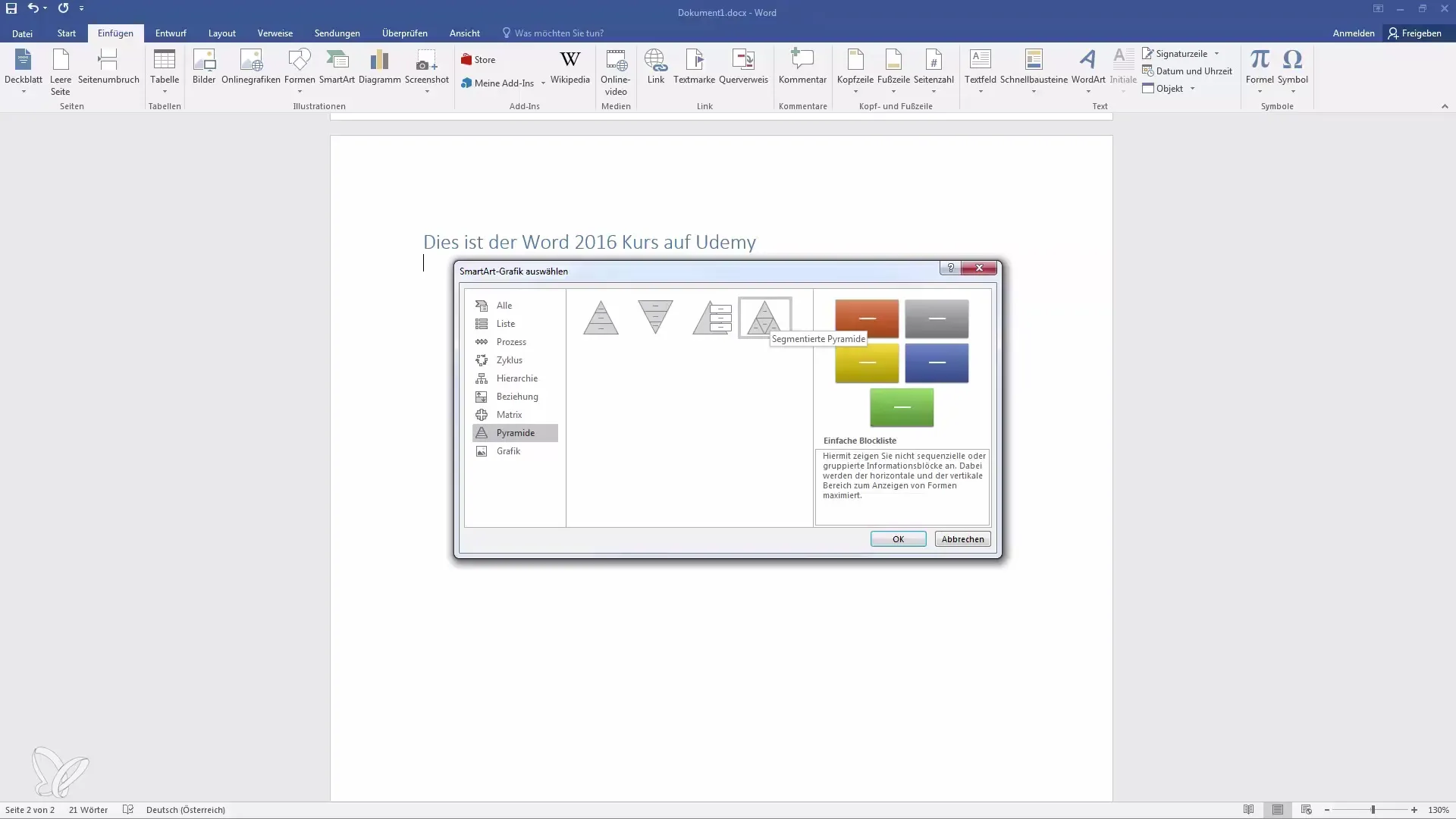
Task: Open the Tabelle insert menu
Action: pyautogui.click(x=165, y=71)
